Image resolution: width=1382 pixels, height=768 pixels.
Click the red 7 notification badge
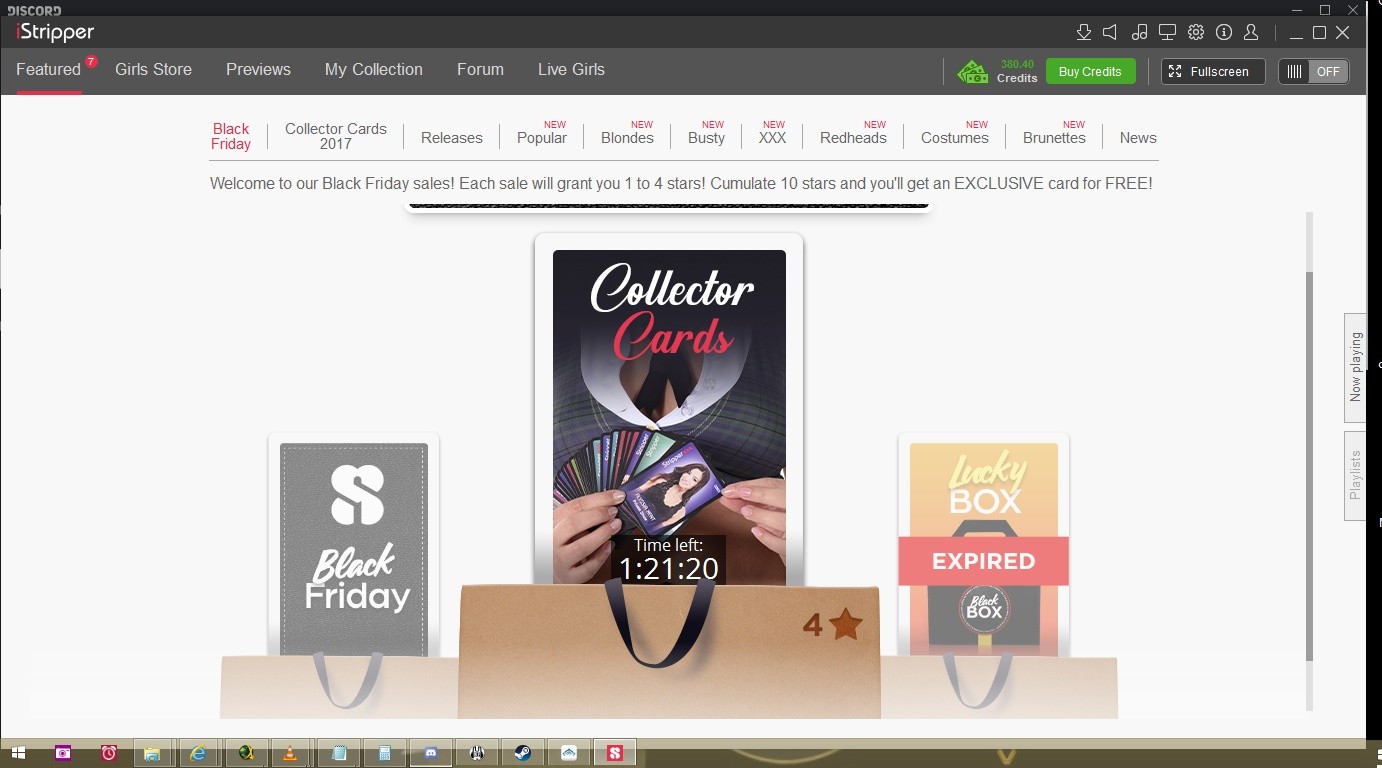point(91,62)
